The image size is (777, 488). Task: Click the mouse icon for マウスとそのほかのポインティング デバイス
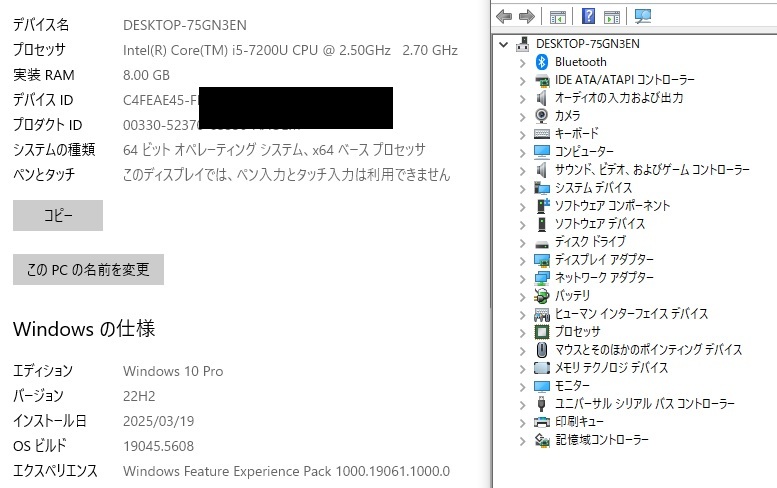tap(542, 350)
